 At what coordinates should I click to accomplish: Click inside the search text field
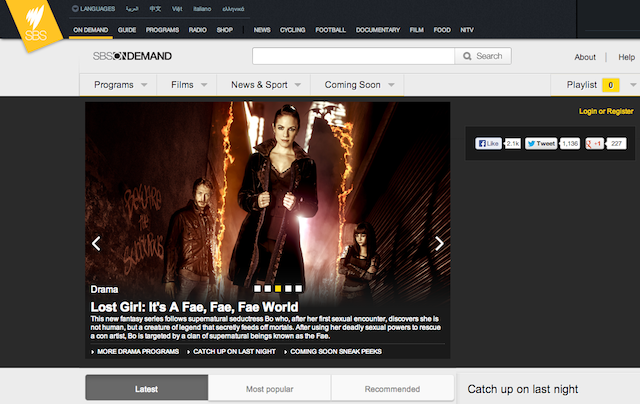(x=353, y=56)
